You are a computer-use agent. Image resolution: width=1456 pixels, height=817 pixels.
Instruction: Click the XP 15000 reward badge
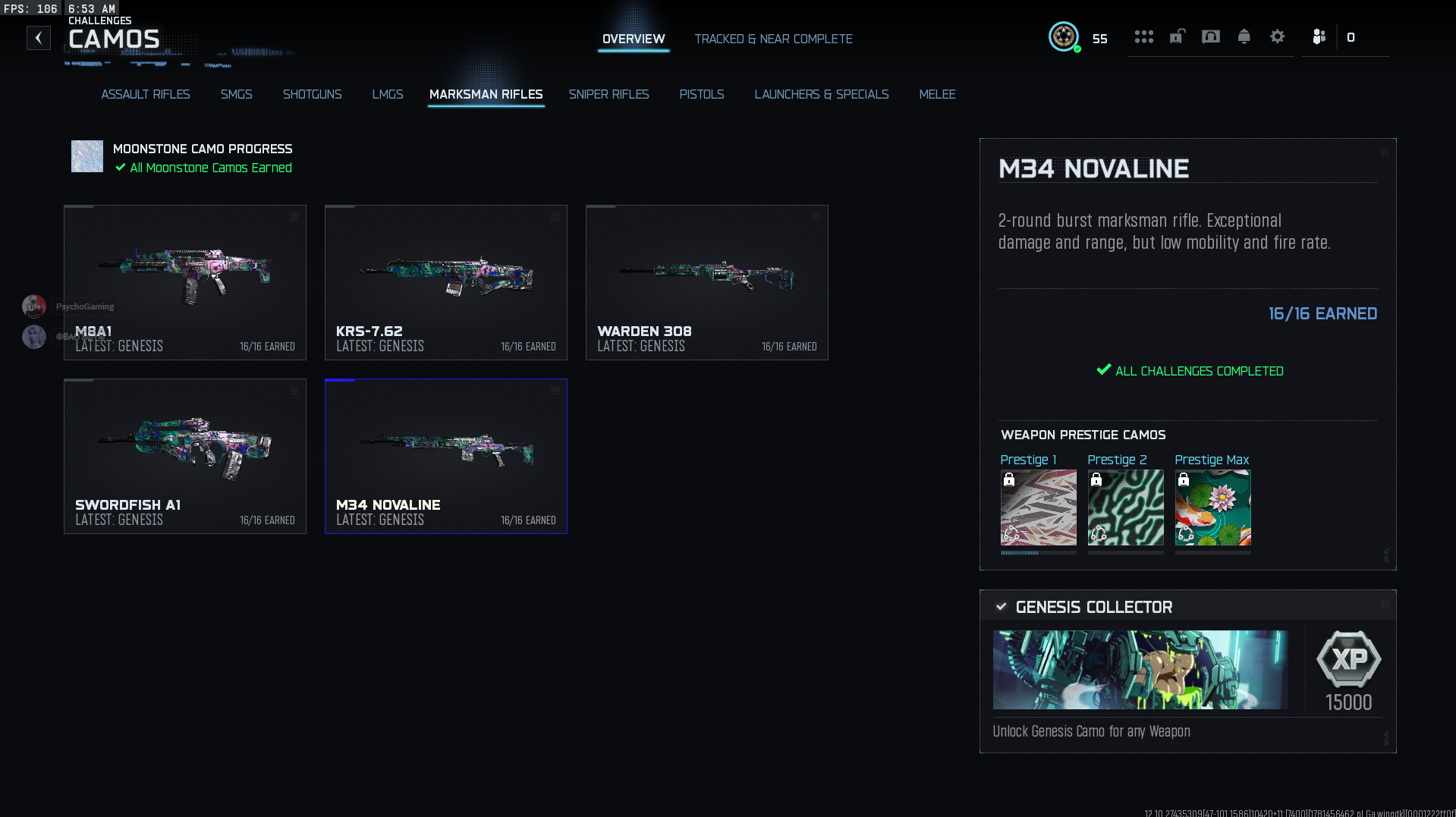(x=1348, y=671)
